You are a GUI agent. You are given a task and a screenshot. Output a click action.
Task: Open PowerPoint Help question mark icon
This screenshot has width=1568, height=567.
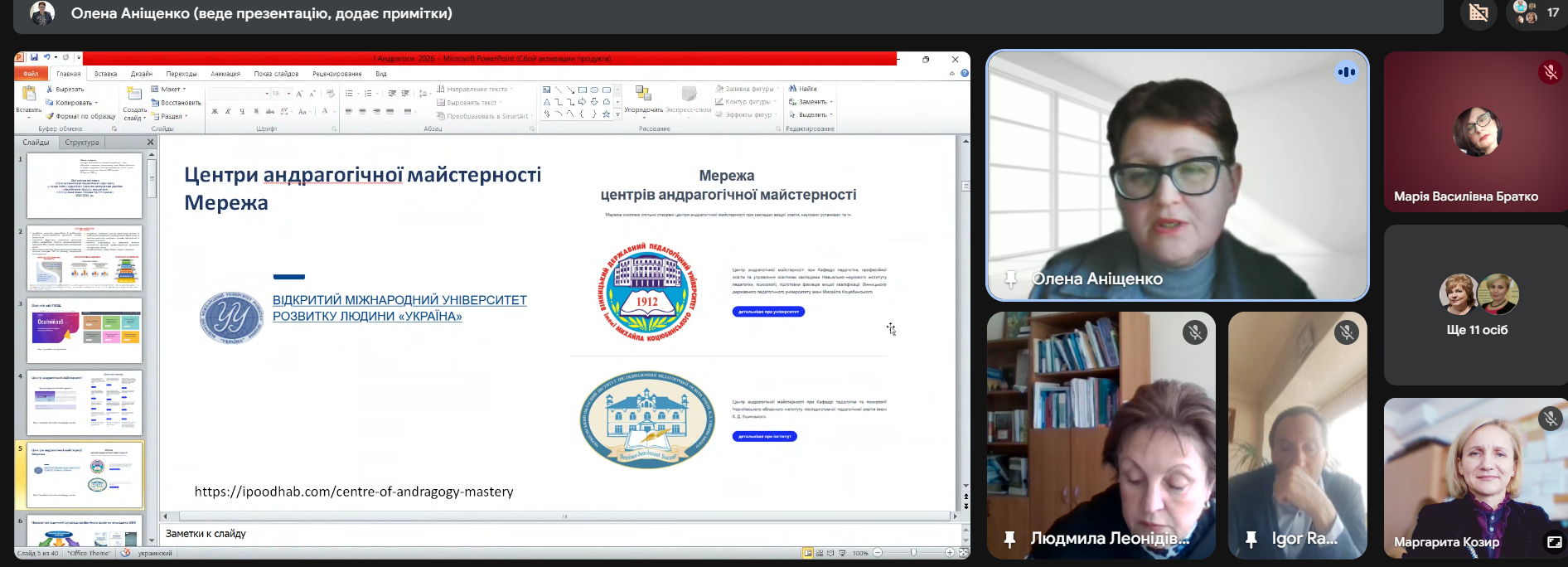tap(964, 74)
